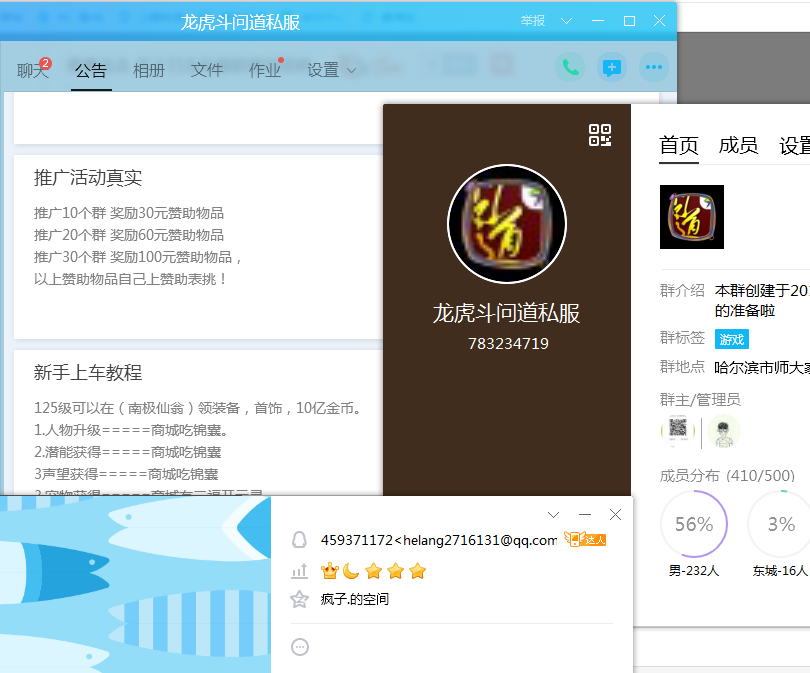Click the 举报 report button

point(533,21)
